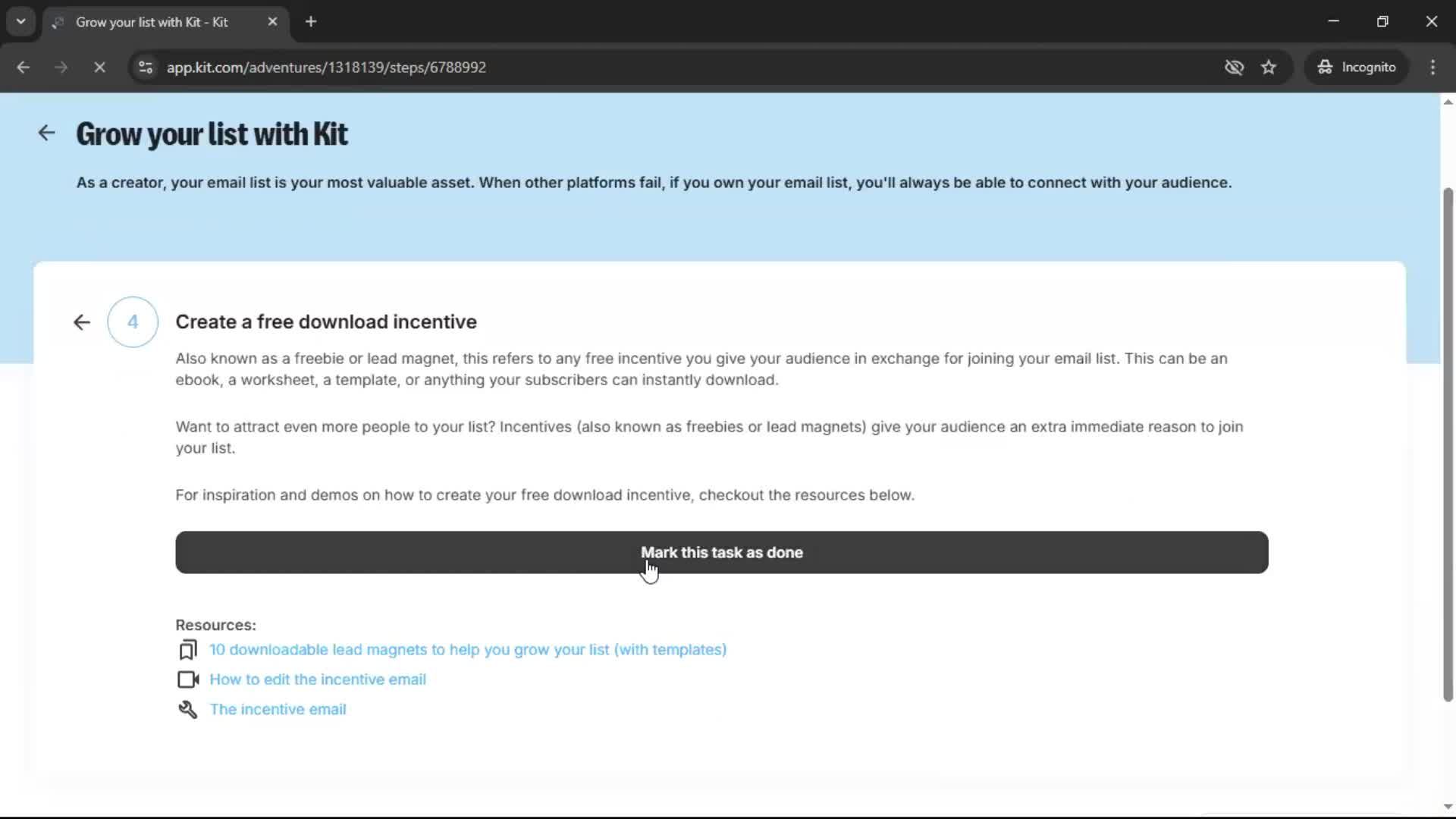Click the back arrow next to step 4
Screen dimensions: 1456x819
[x=81, y=322]
